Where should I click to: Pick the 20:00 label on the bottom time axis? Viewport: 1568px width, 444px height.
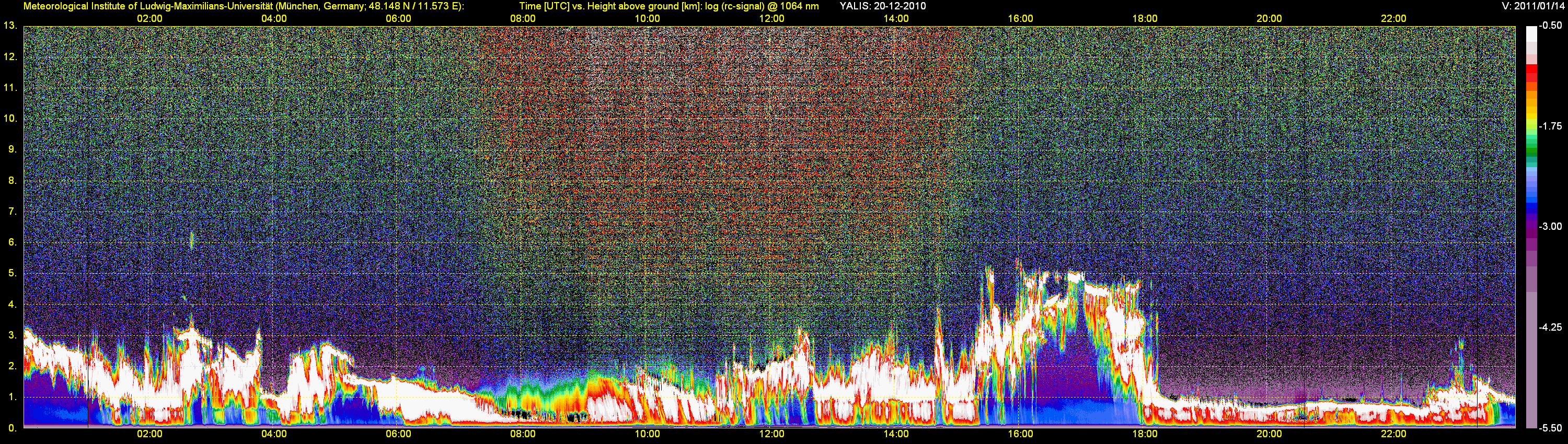1269,434
